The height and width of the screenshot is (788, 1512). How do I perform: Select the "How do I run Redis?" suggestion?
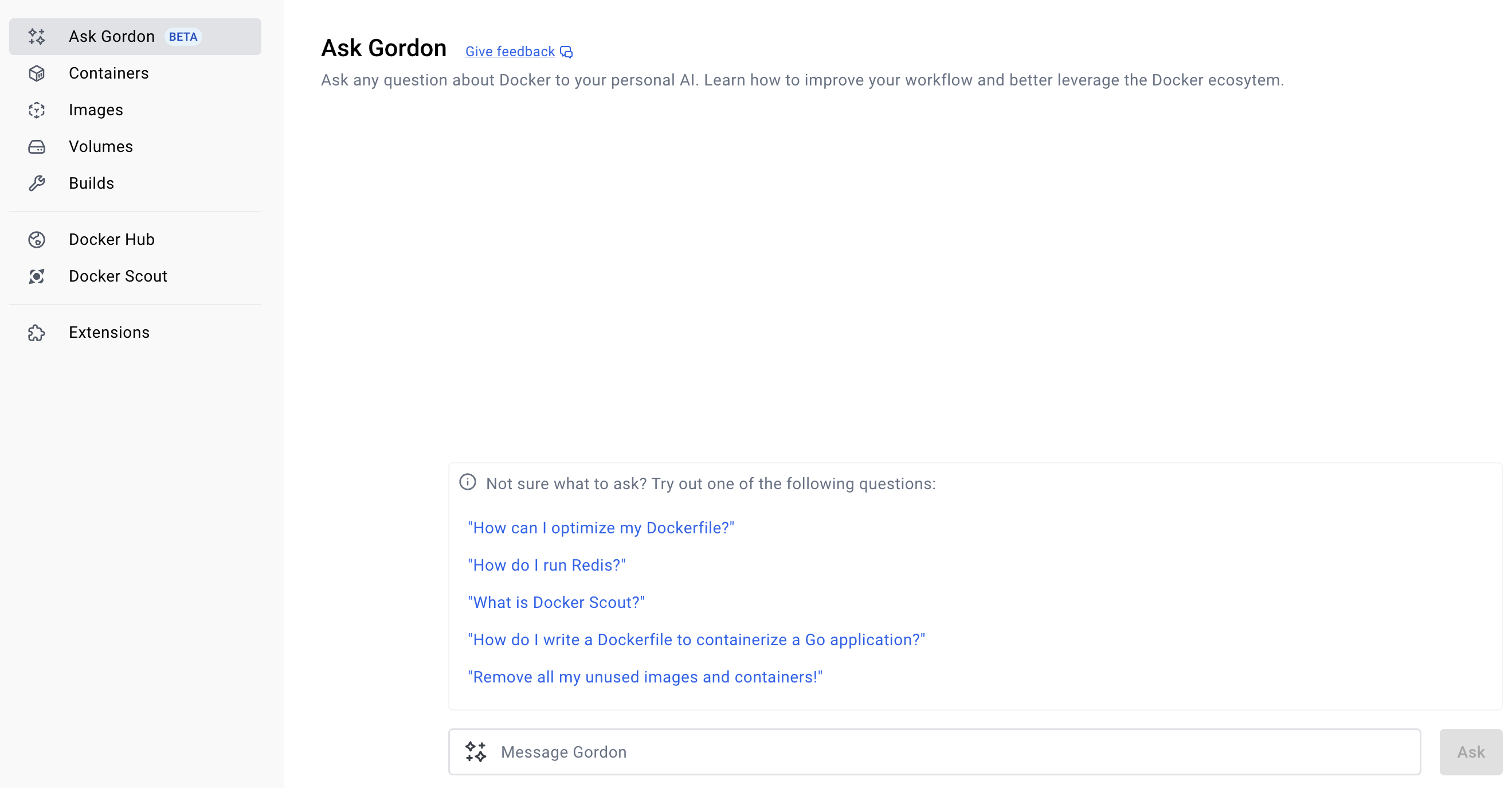pyautogui.click(x=546, y=565)
